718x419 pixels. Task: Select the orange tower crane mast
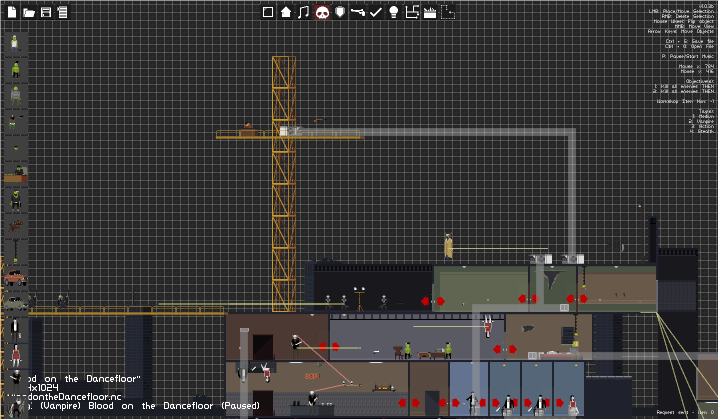point(284,183)
